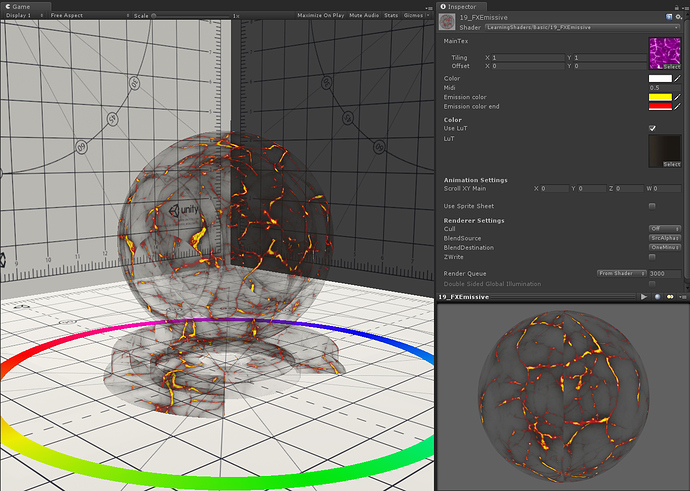Toggle Gizmos in Game view
This screenshot has width=690, height=491.
point(413,15)
